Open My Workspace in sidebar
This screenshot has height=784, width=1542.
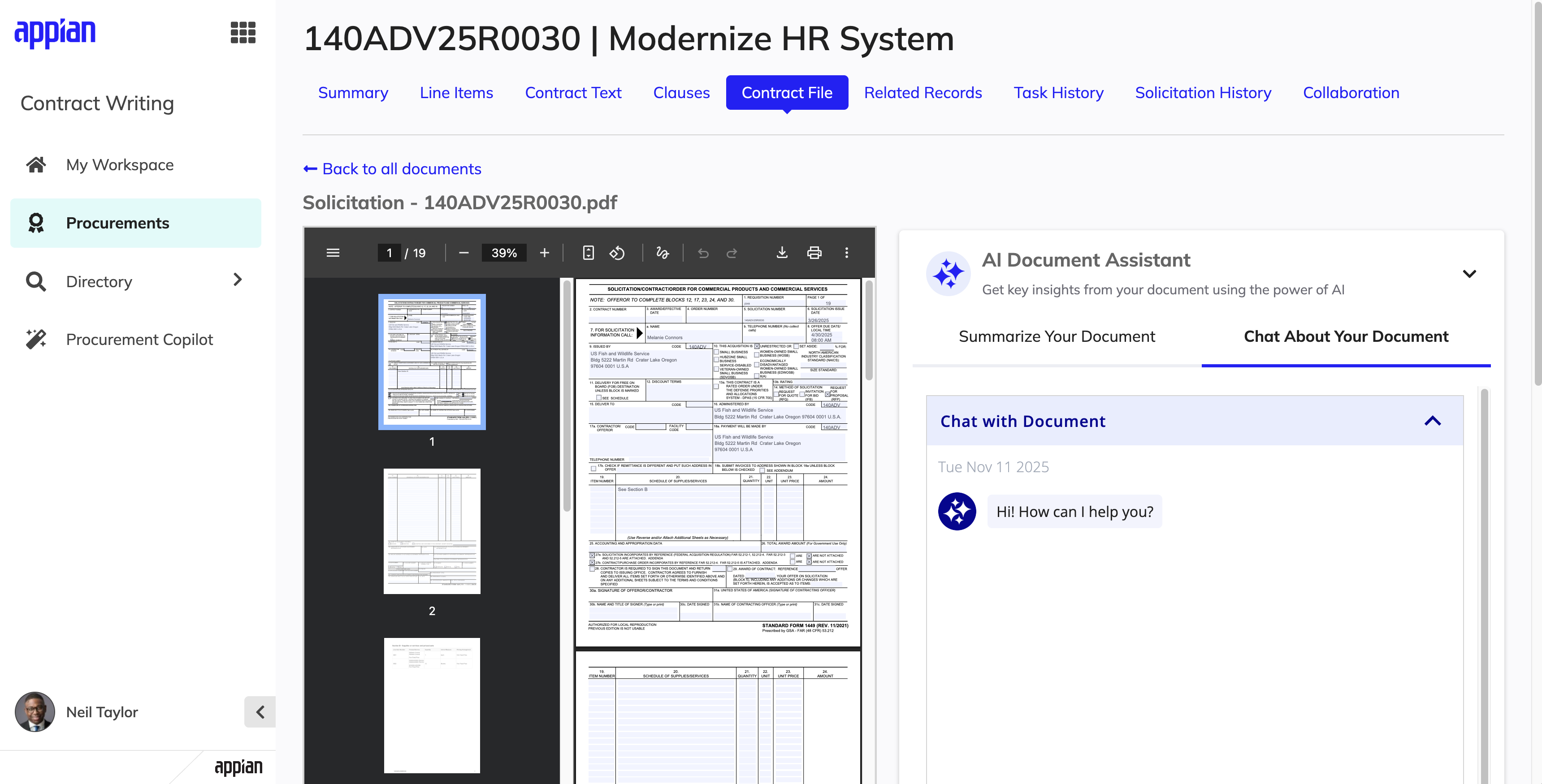[x=136, y=164]
